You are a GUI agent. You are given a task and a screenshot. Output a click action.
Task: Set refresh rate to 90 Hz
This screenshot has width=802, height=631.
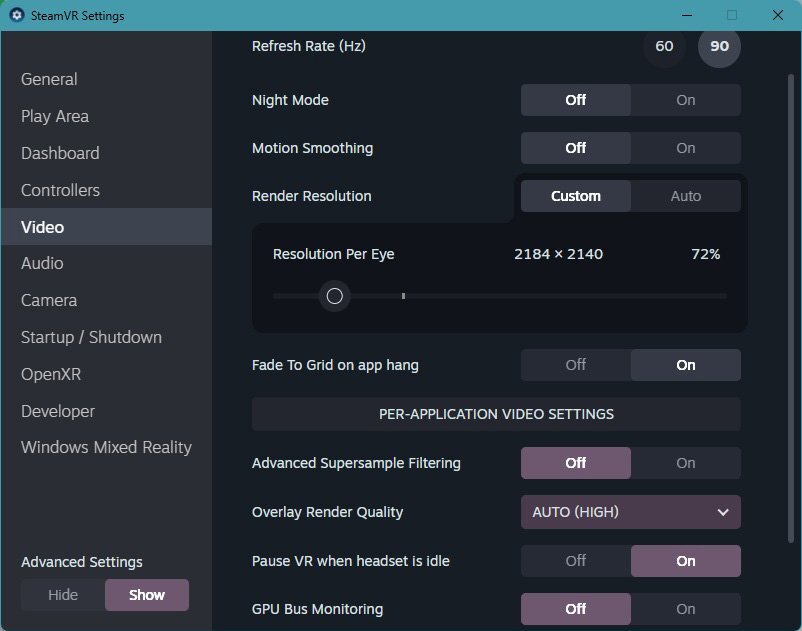[719, 47]
